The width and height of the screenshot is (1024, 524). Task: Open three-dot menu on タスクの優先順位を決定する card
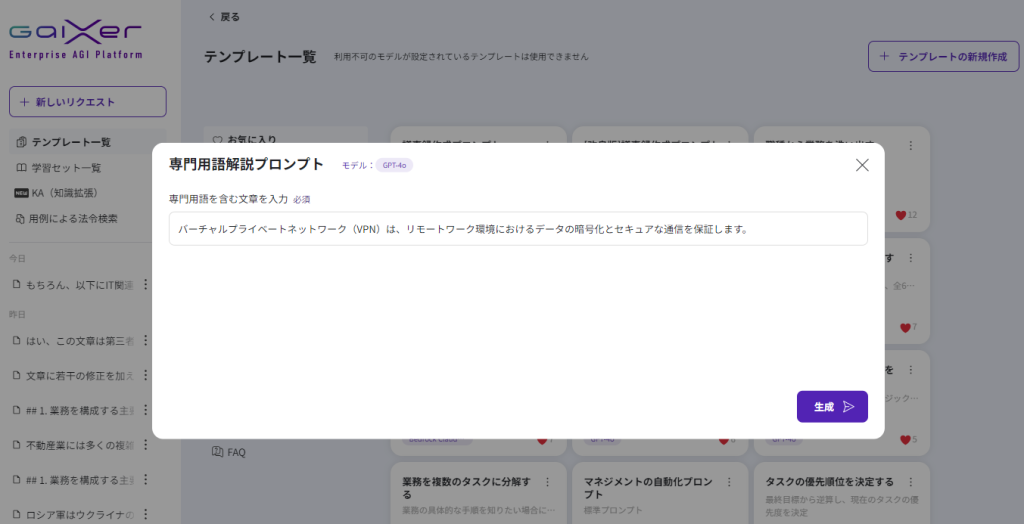pyautogui.click(x=910, y=482)
